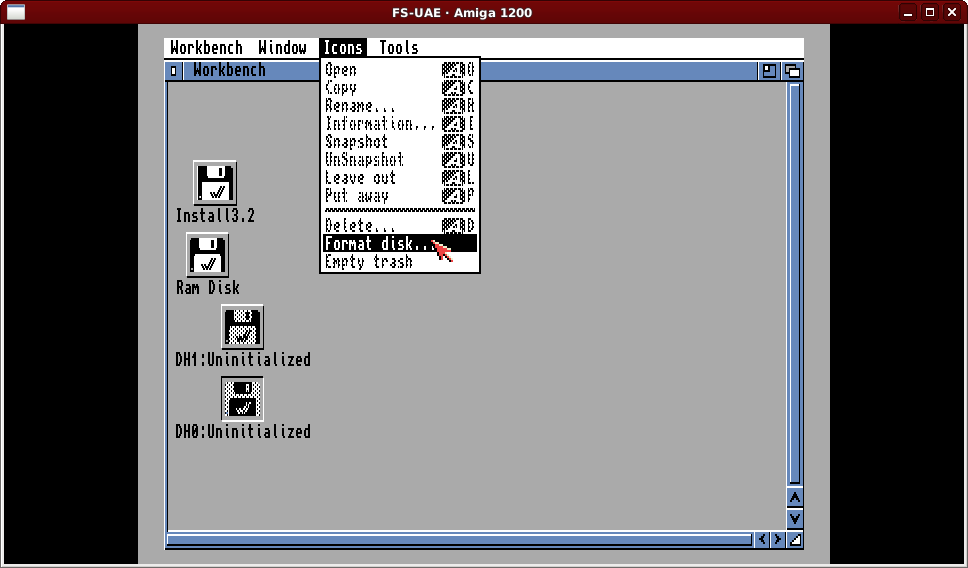Choose Delete... in the Icons menu

(400, 225)
